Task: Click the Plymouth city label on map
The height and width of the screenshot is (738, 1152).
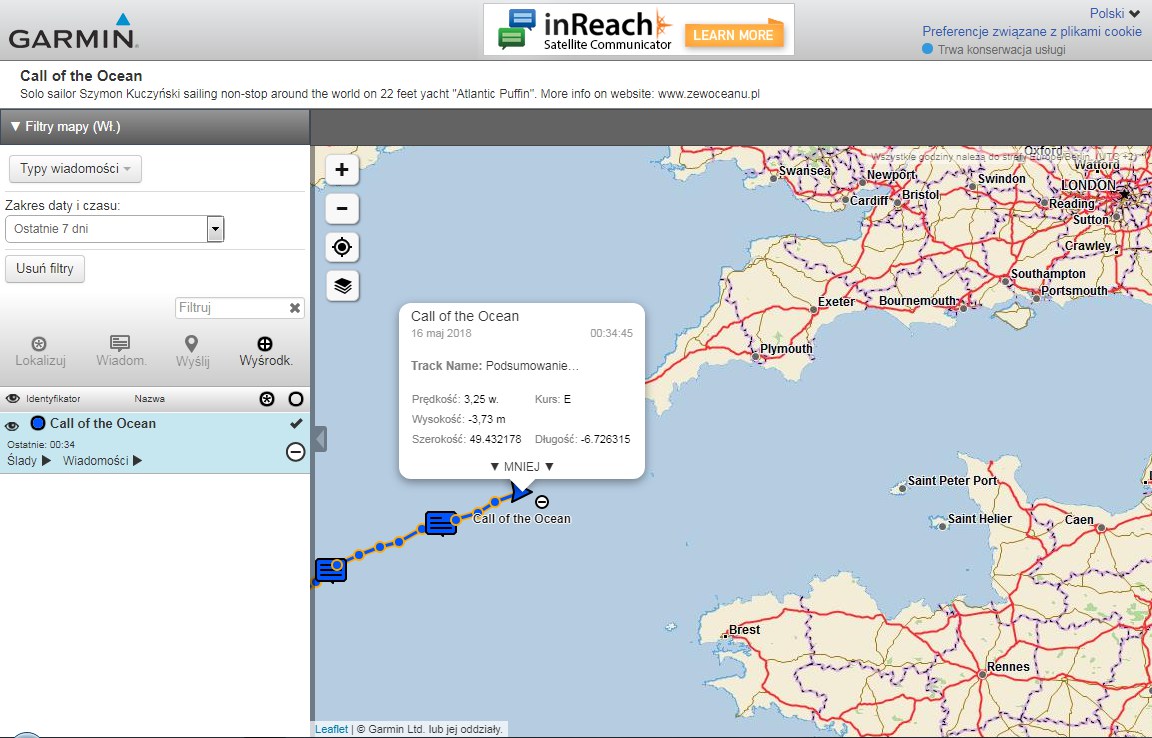Action: (786, 348)
